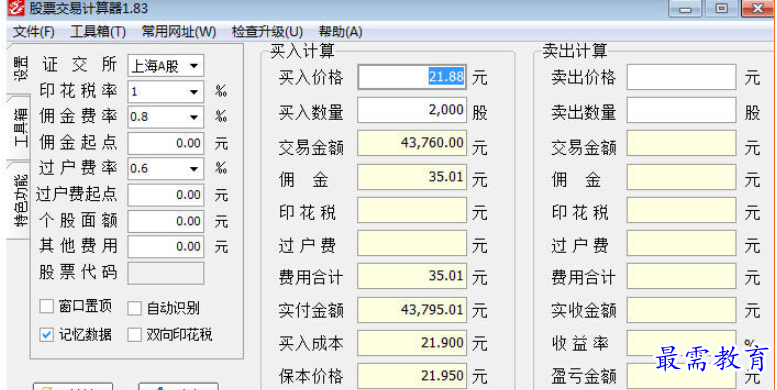The height and width of the screenshot is (390, 777).
Task: Click the 买入价格 field showing 21.88
Action: click(412, 77)
